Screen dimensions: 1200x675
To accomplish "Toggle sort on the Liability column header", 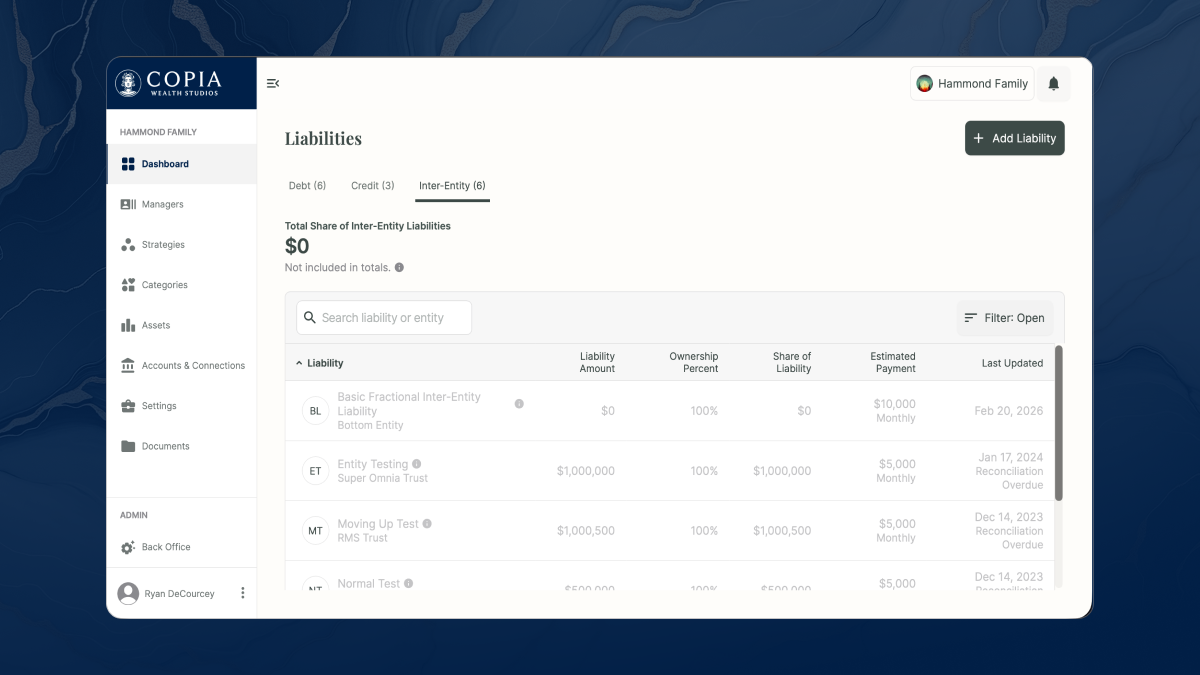I will pyautogui.click(x=324, y=363).
